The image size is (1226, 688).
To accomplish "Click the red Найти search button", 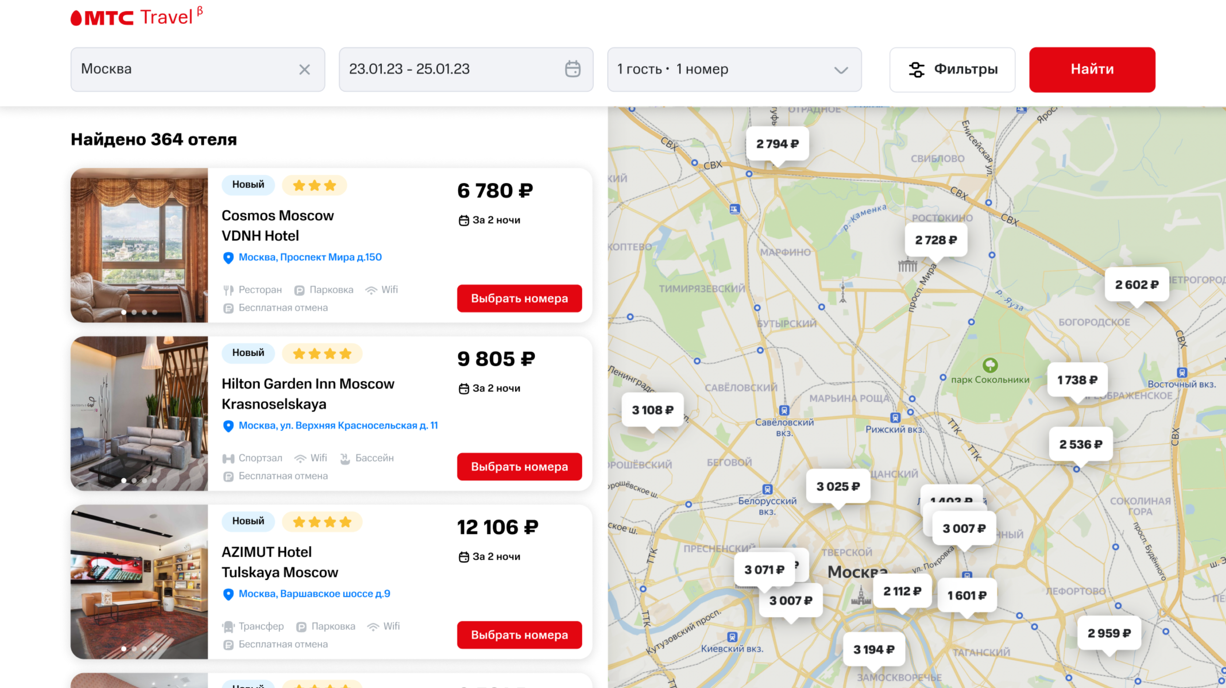I will click(x=1092, y=70).
